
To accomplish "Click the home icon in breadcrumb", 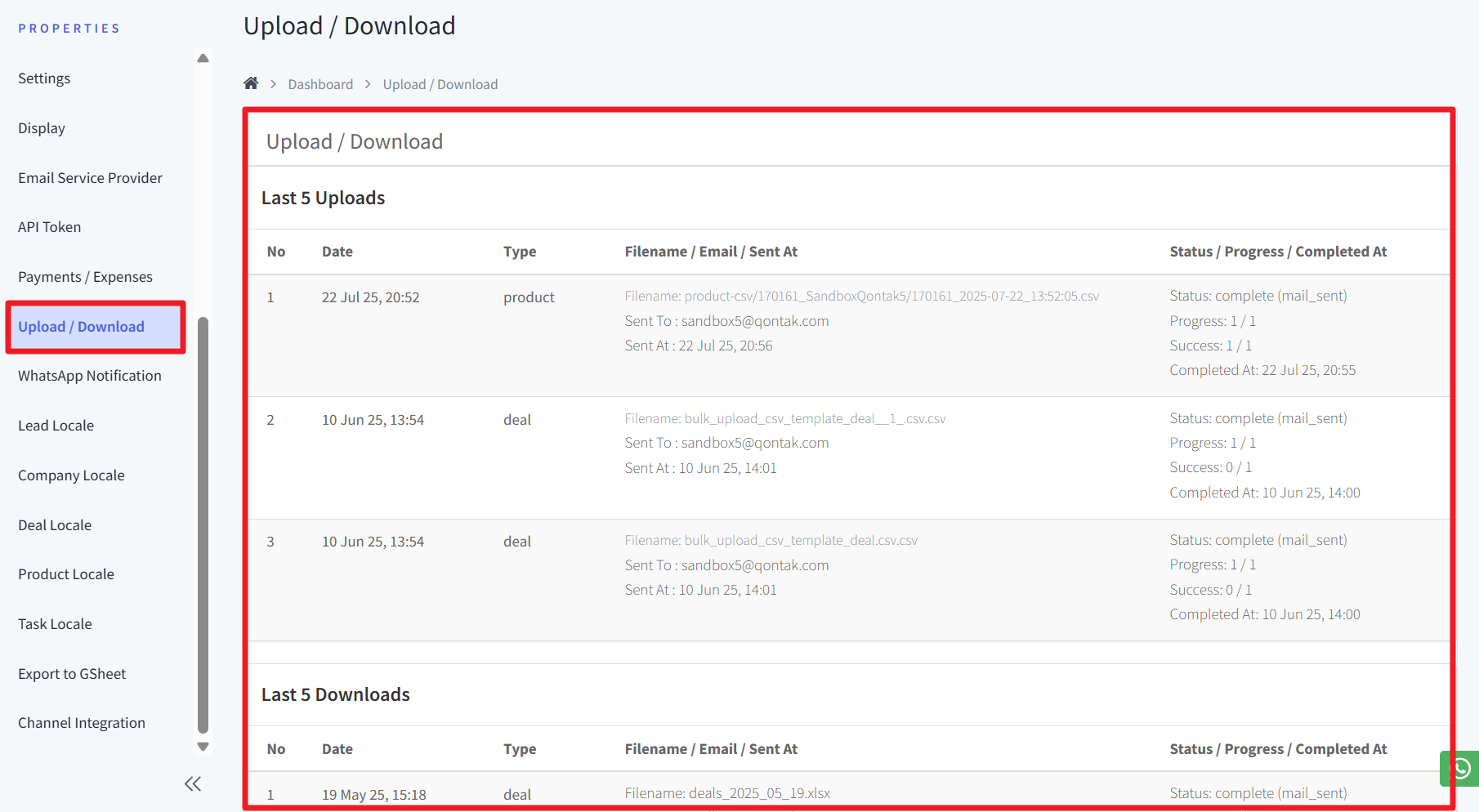I will 251,83.
